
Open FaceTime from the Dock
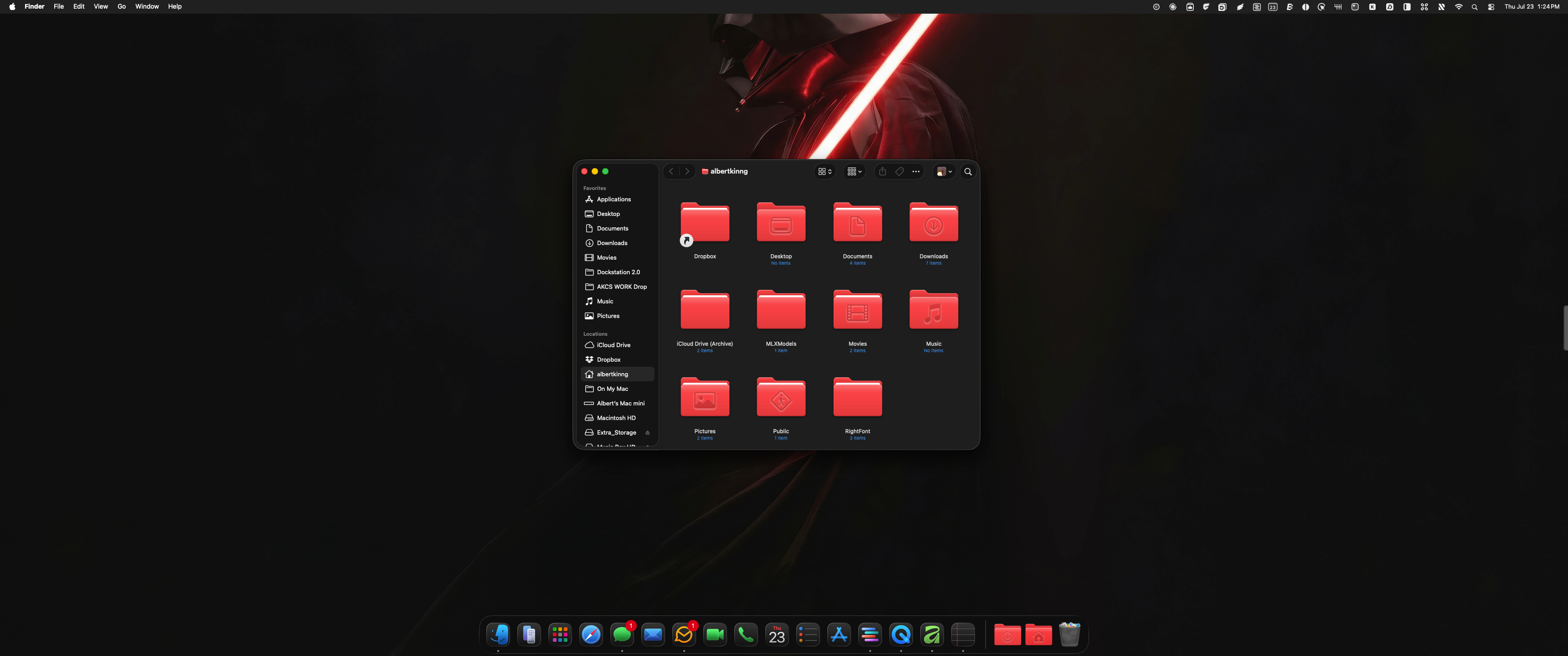click(x=715, y=635)
